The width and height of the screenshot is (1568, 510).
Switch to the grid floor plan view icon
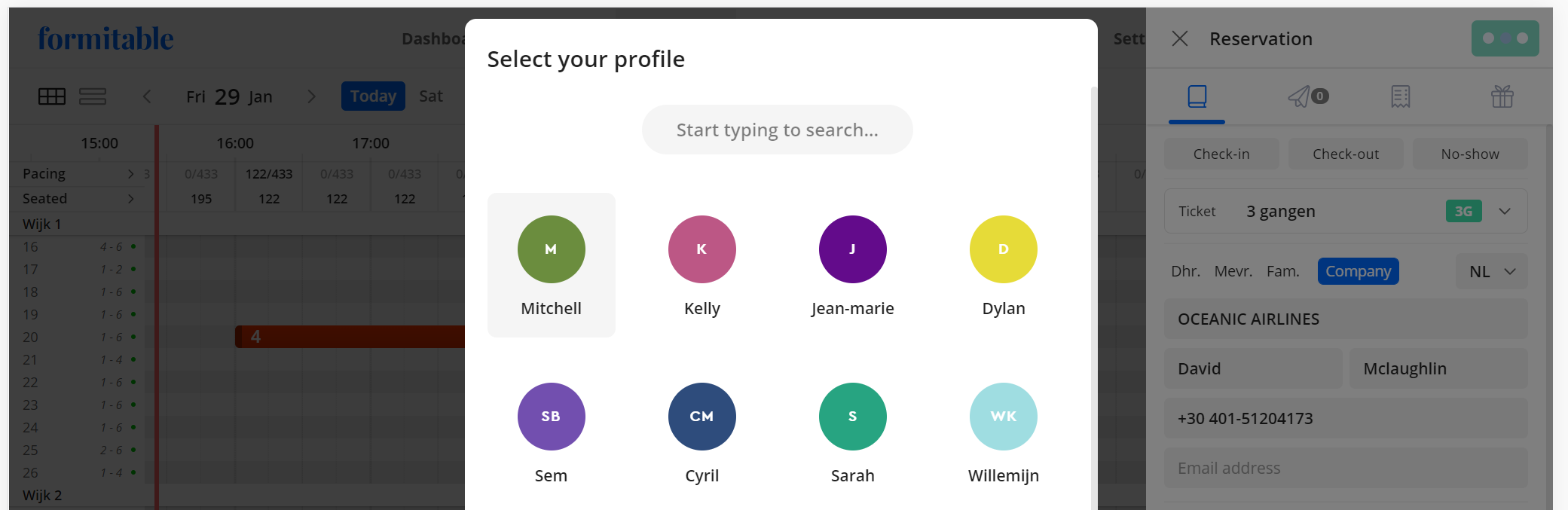click(x=52, y=96)
